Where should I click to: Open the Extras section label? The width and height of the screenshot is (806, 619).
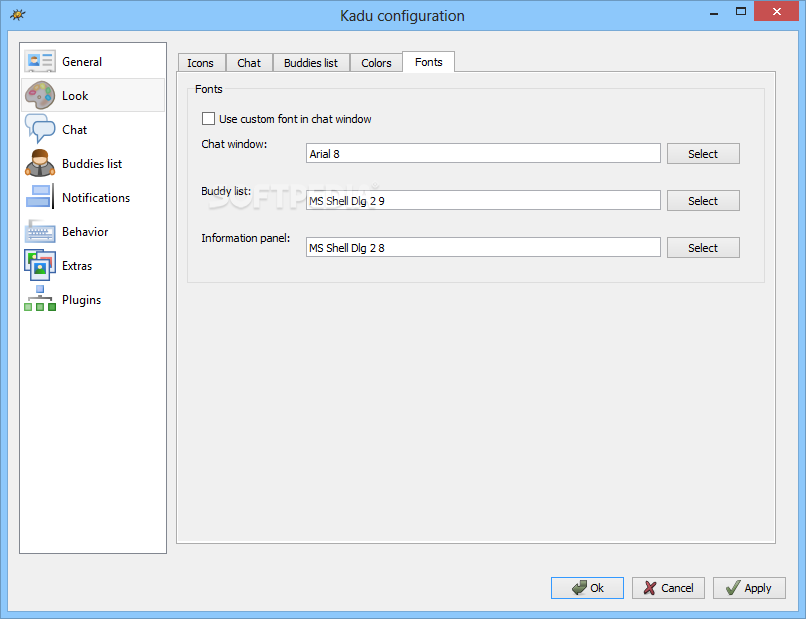pos(77,266)
